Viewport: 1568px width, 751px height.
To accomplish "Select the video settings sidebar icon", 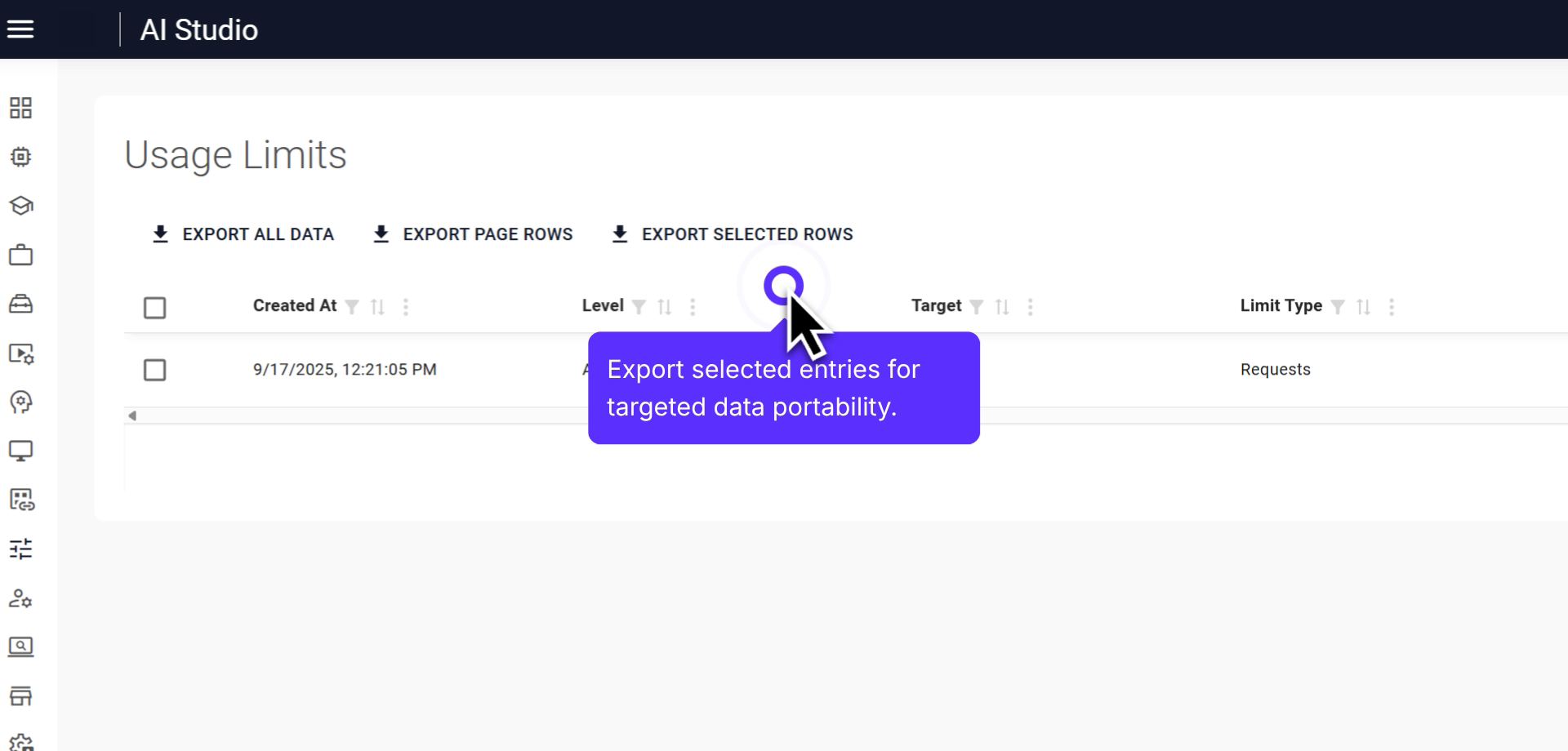I will (x=21, y=354).
